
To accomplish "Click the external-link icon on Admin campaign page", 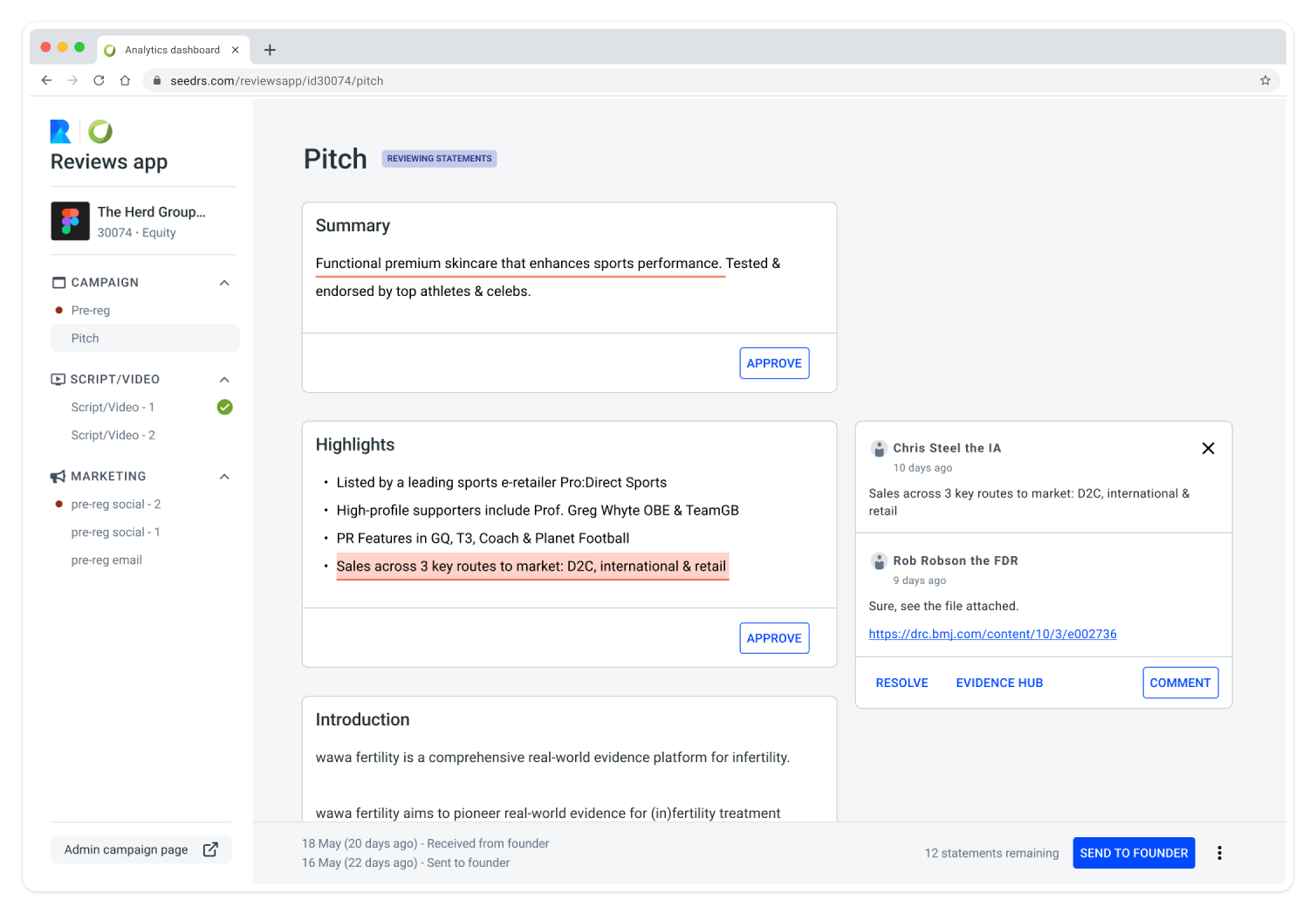I will [210, 849].
